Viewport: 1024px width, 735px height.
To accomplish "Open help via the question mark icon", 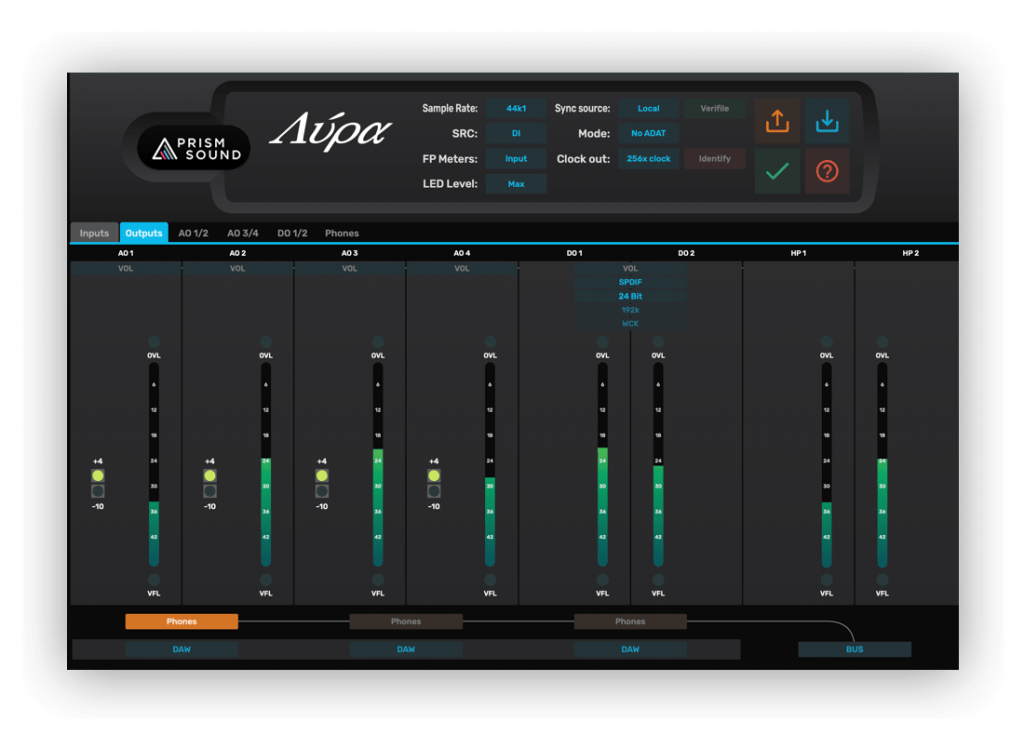I will click(827, 170).
